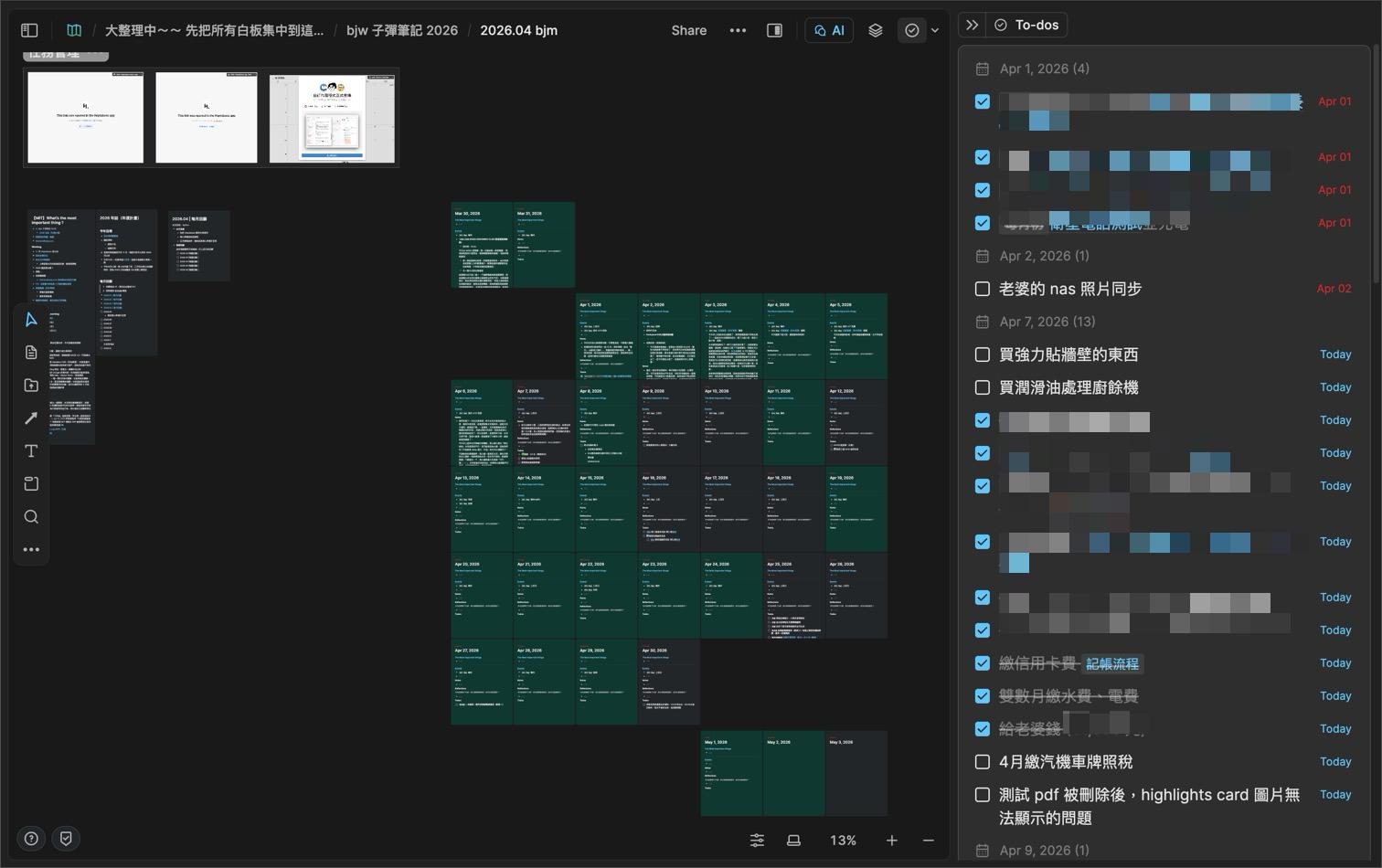Open the AI assistant button
Viewport: 1382px width, 868px height.
tap(829, 30)
